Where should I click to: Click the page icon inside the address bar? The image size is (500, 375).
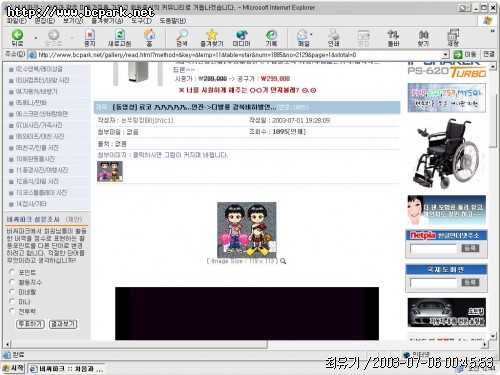[x=32, y=55]
